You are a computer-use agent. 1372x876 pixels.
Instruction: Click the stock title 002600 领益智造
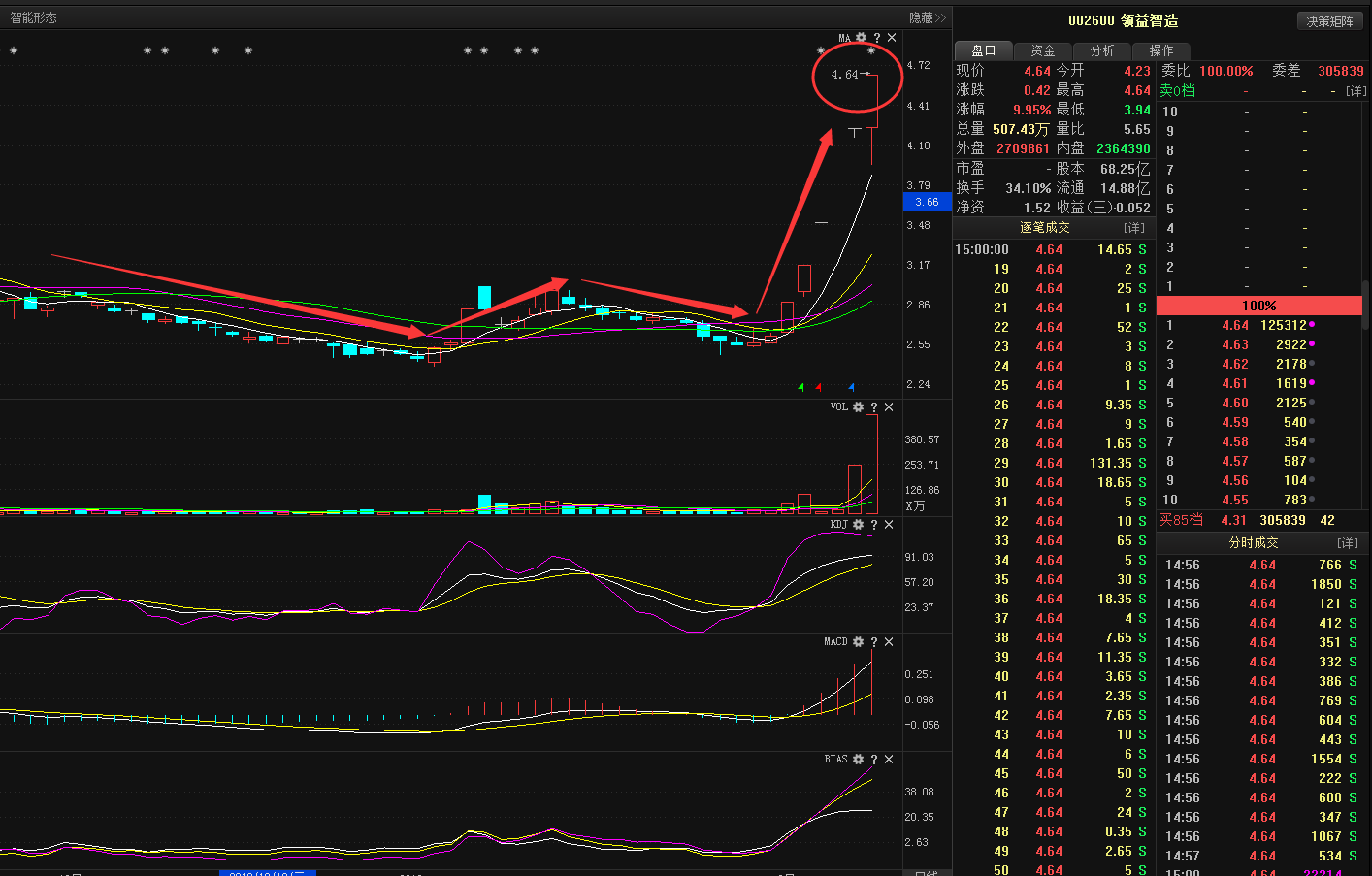(1123, 20)
